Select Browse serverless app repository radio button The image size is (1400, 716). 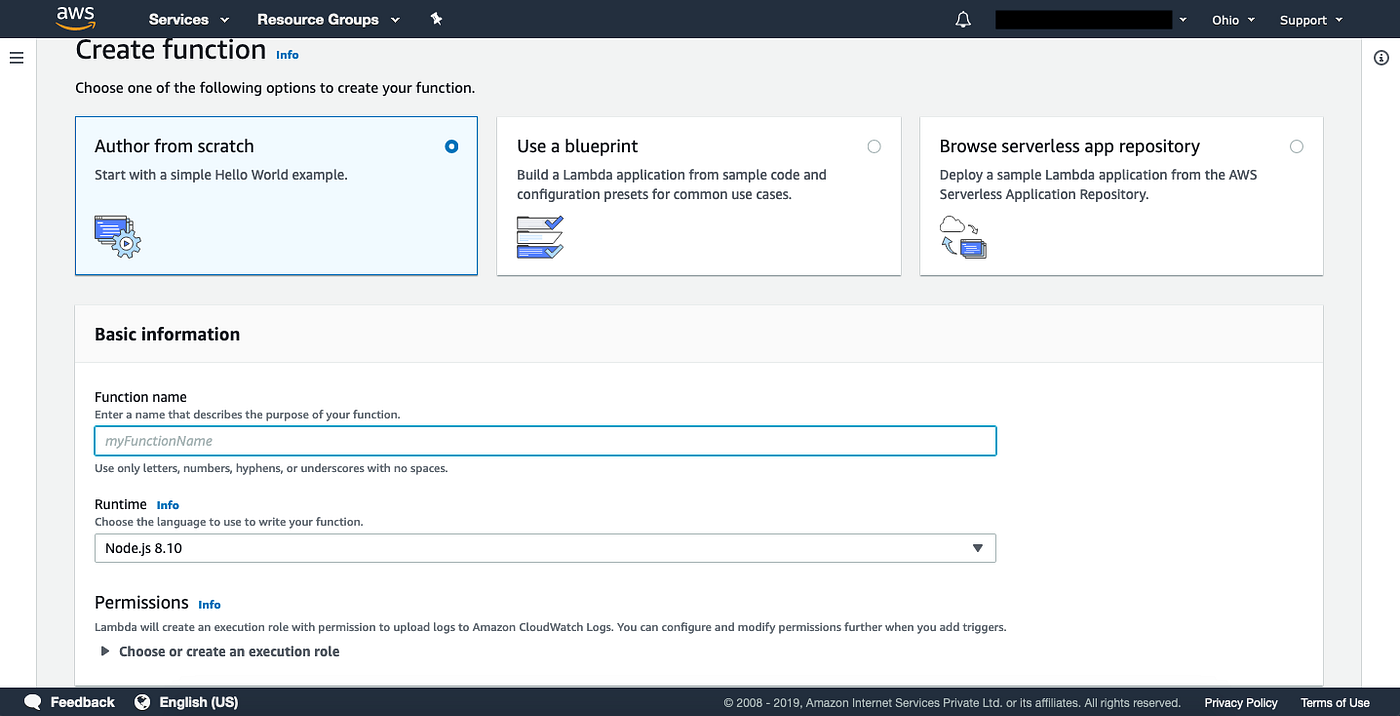1297,146
